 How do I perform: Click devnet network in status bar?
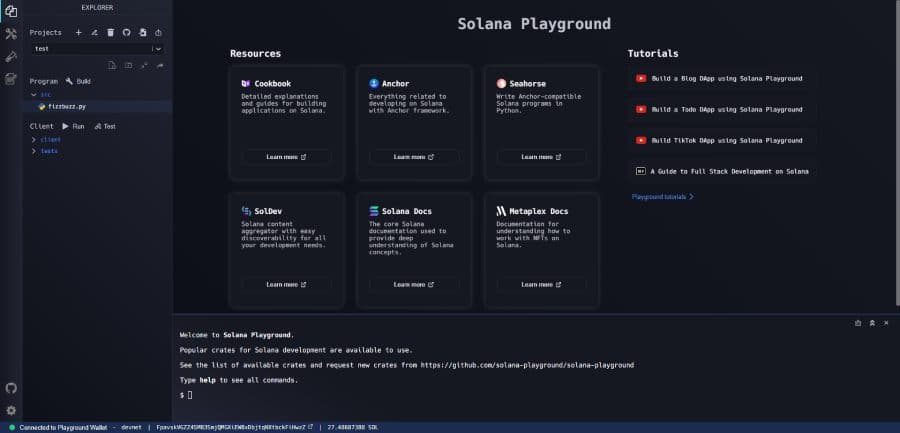(x=131, y=428)
